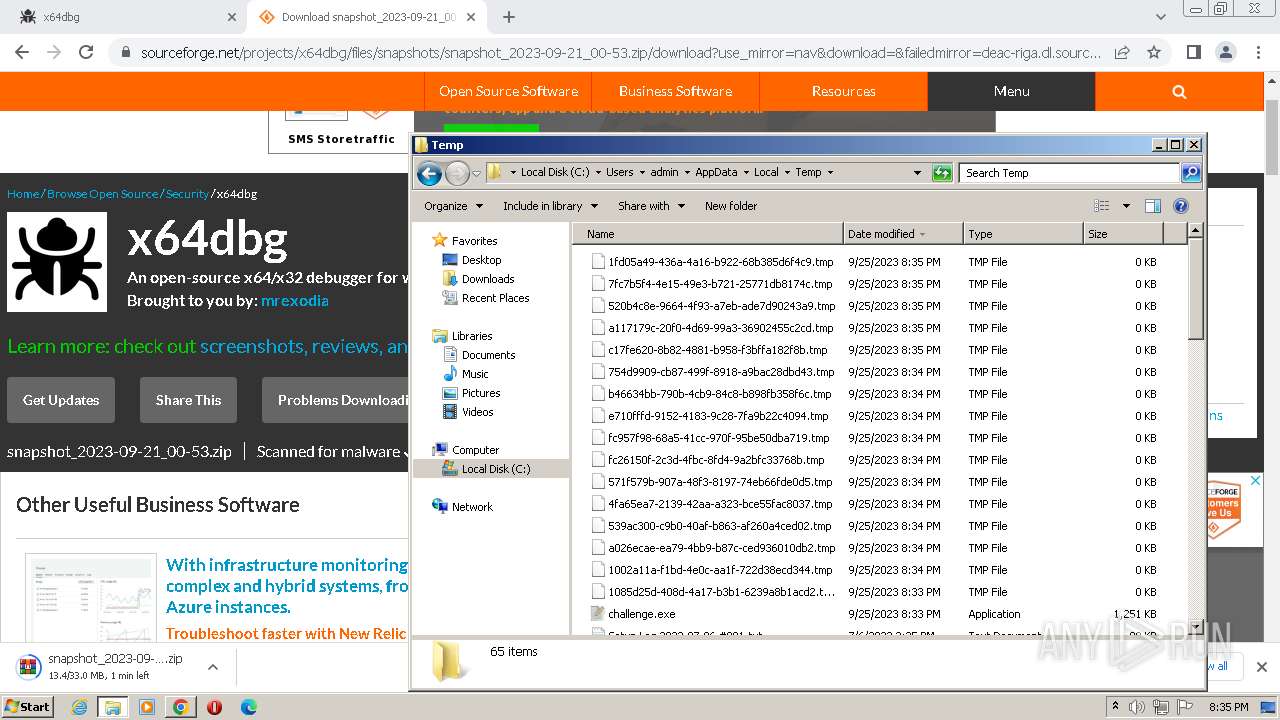Follow the mrexodia author link
The width and height of the screenshot is (1280, 720).
pyautogui.click(x=294, y=300)
